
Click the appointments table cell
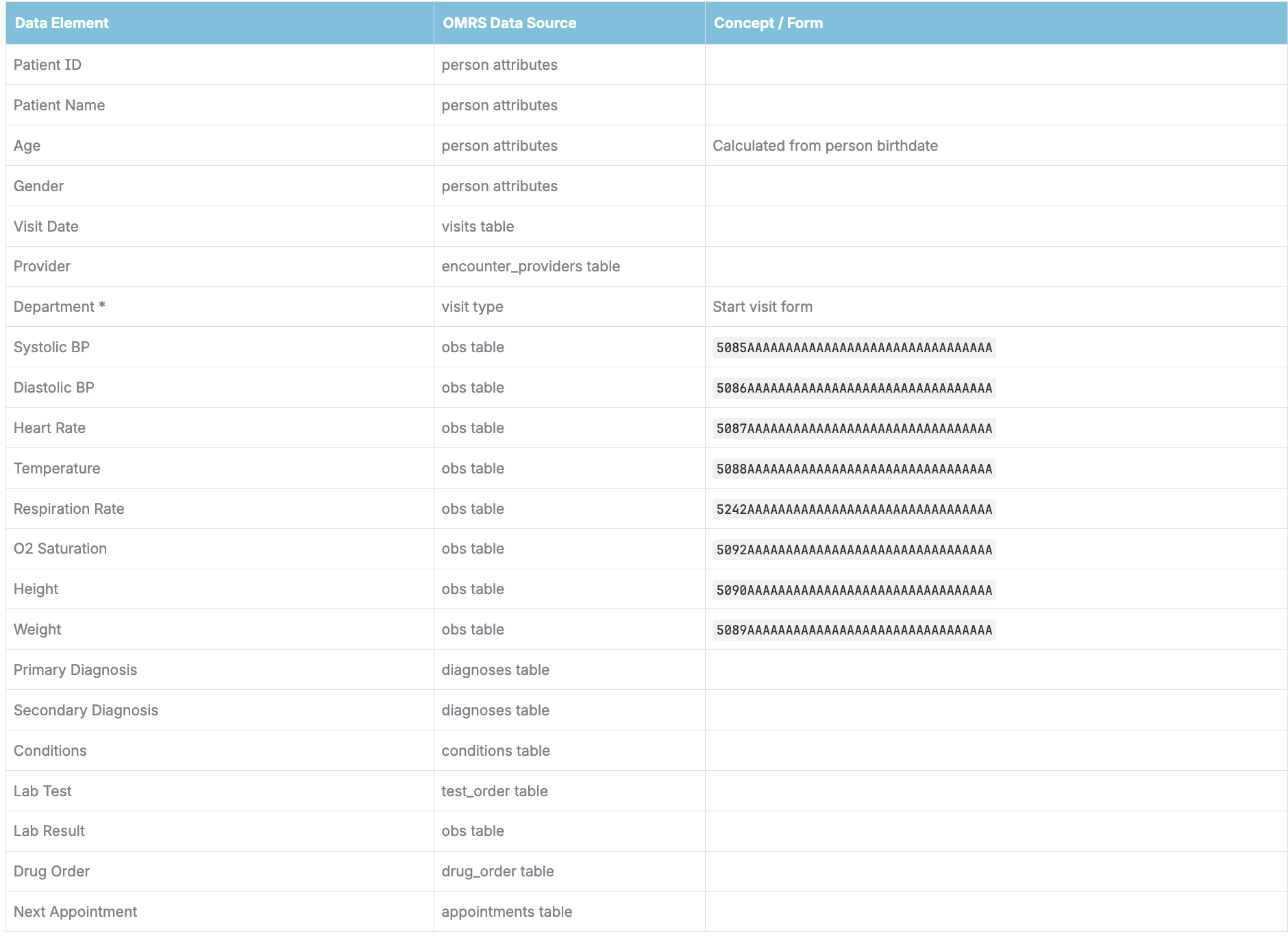coord(506,912)
